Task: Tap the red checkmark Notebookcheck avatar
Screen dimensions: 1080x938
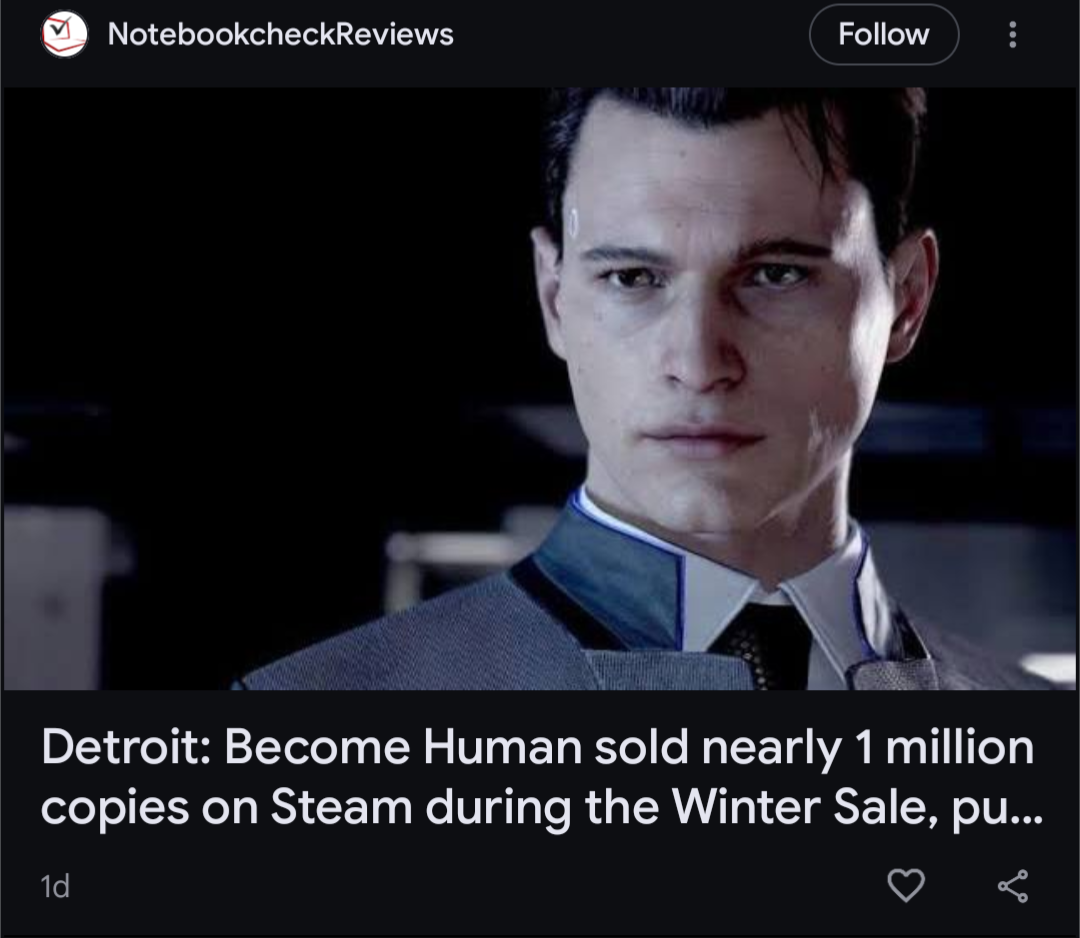Action: (x=64, y=34)
